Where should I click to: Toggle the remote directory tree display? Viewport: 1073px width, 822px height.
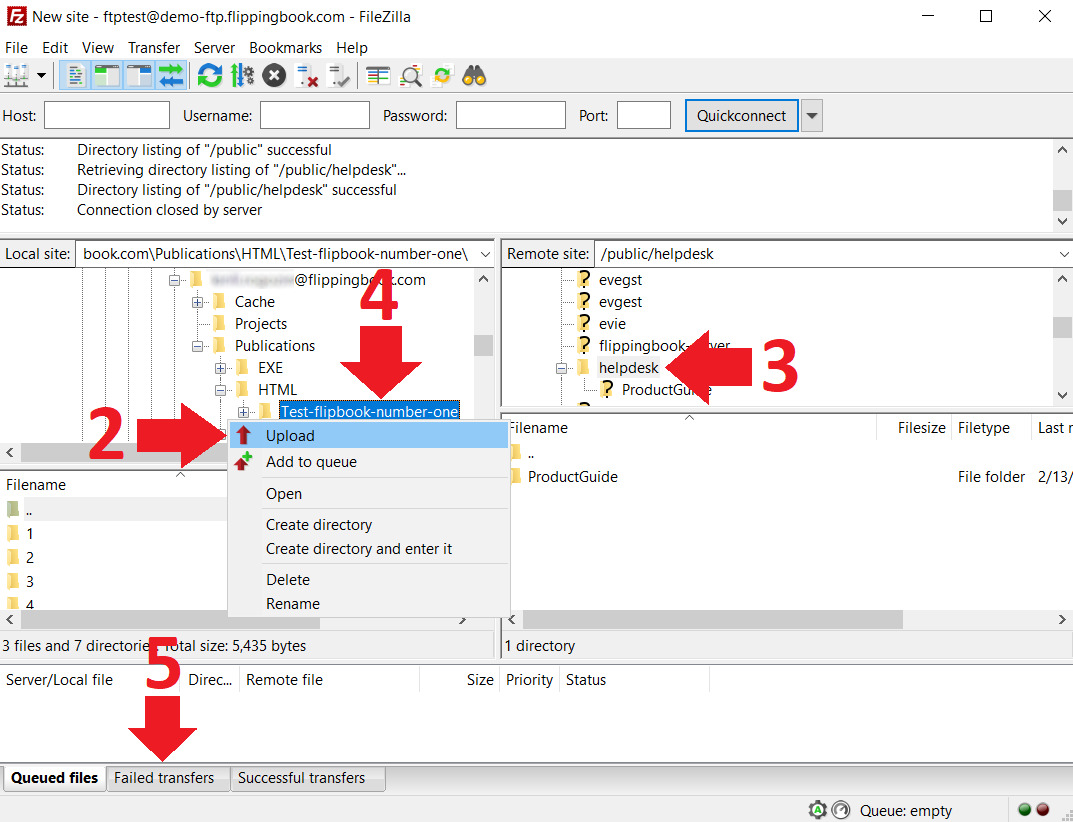(x=140, y=75)
